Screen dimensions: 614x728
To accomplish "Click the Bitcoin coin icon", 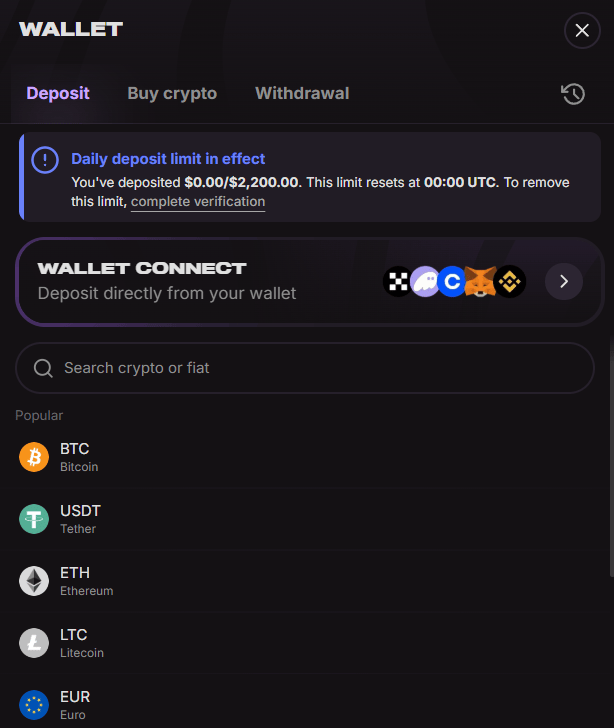I will point(34,457).
